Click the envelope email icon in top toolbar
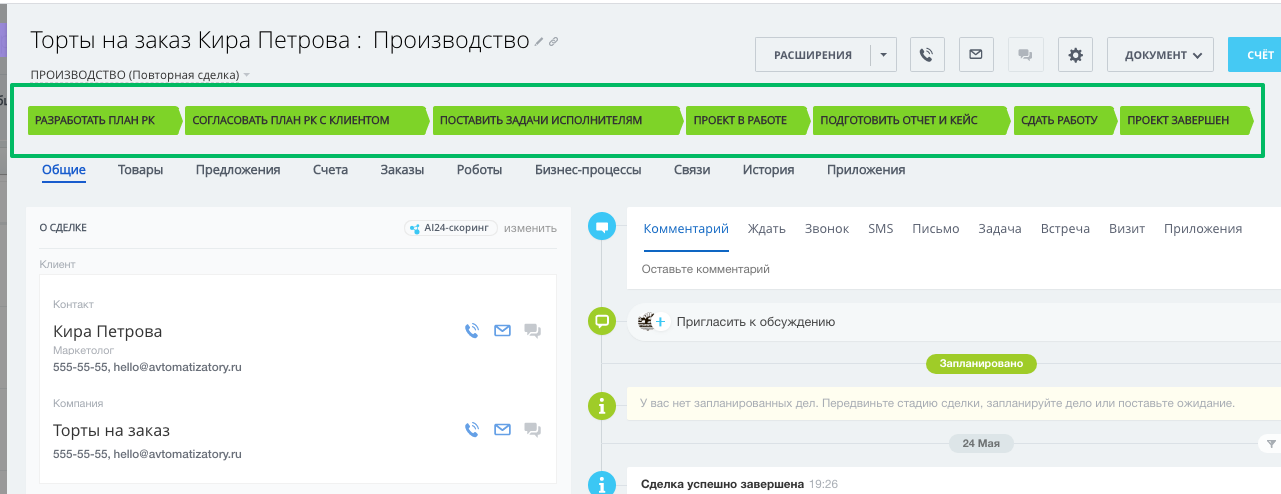The height and width of the screenshot is (494, 1281). tap(976, 55)
